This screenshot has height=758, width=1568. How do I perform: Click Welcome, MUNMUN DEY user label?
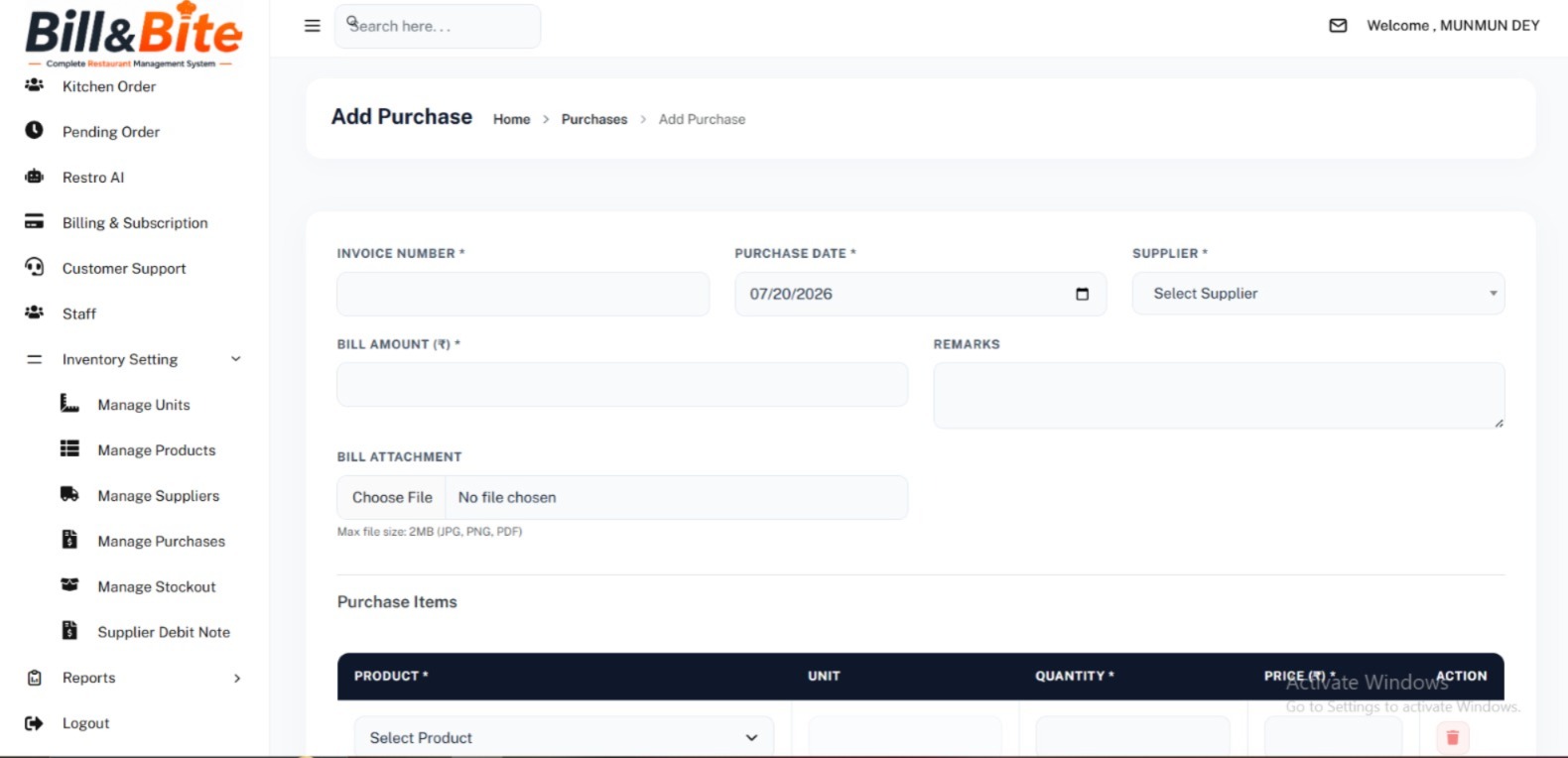click(1453, 26)
